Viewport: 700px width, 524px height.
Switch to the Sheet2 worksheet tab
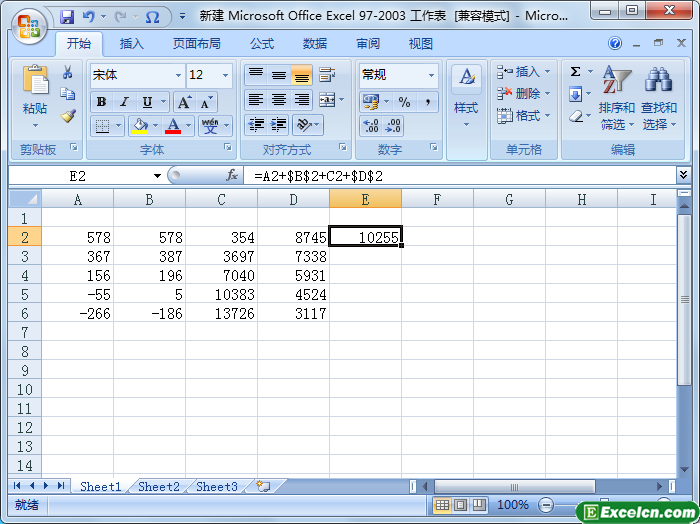(158, 487)
